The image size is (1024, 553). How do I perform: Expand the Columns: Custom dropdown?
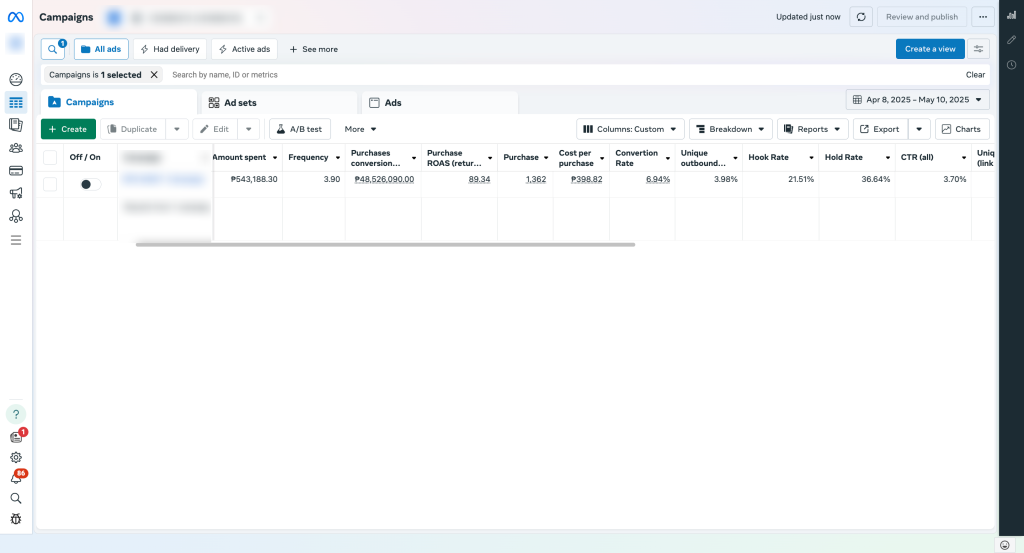630,129
